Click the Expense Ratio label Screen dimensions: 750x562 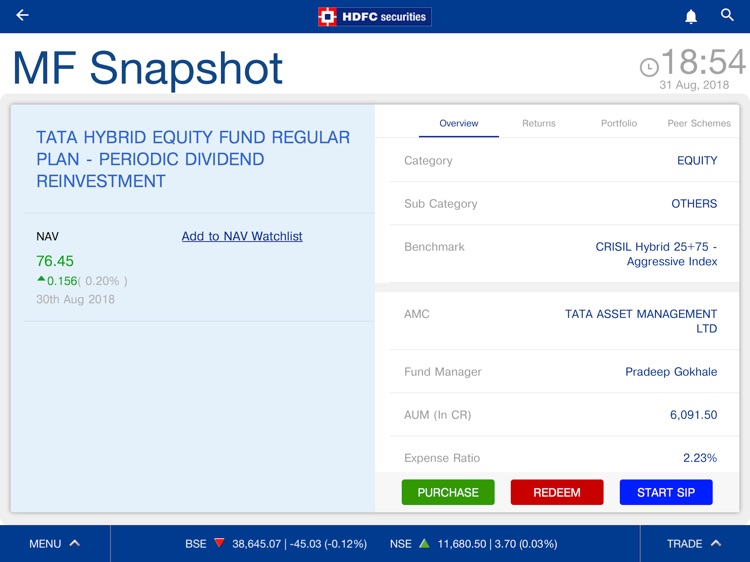442,458
